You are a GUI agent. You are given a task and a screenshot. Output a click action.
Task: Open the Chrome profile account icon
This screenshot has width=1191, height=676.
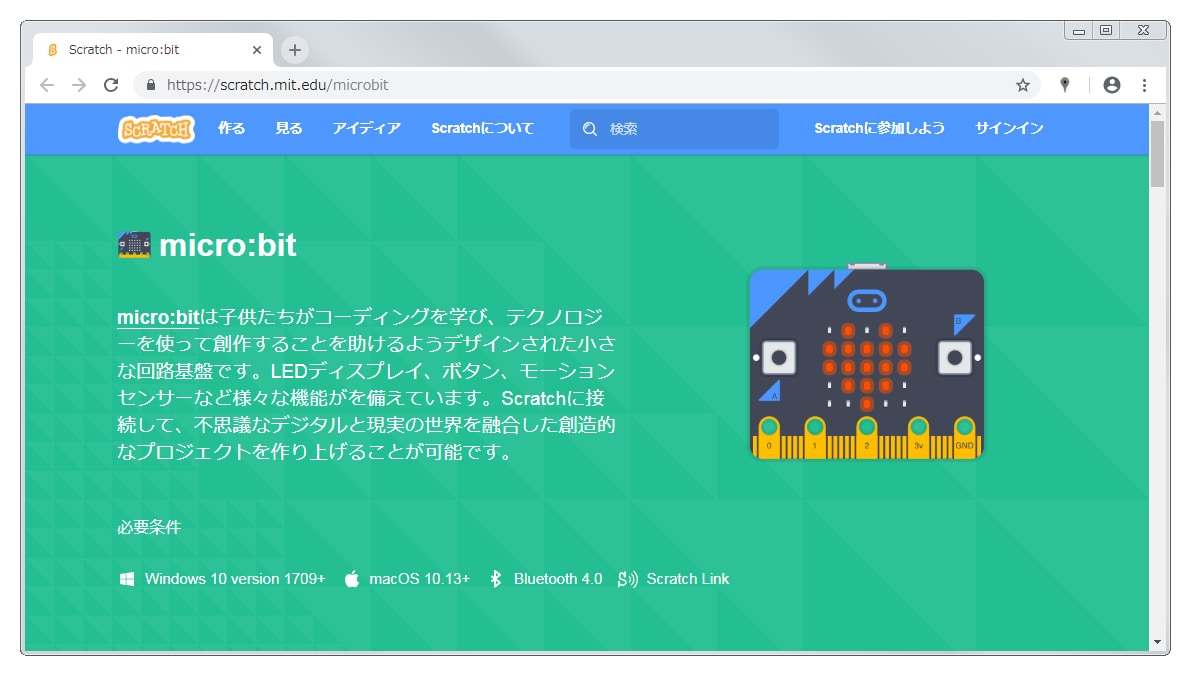click(x=1112, y=85)
